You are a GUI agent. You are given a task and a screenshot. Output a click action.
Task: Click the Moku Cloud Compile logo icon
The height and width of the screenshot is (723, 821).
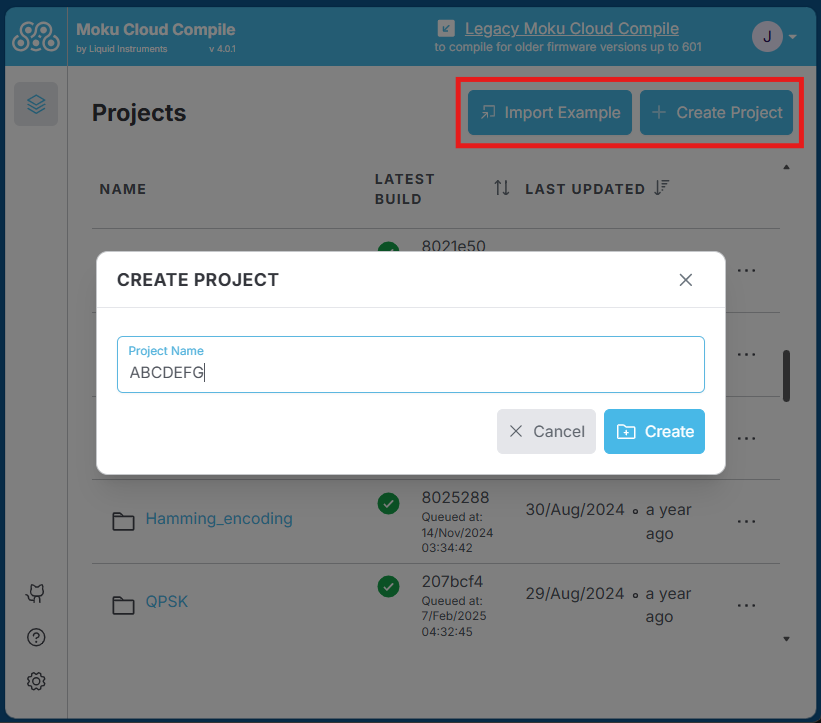coord(35,36)
